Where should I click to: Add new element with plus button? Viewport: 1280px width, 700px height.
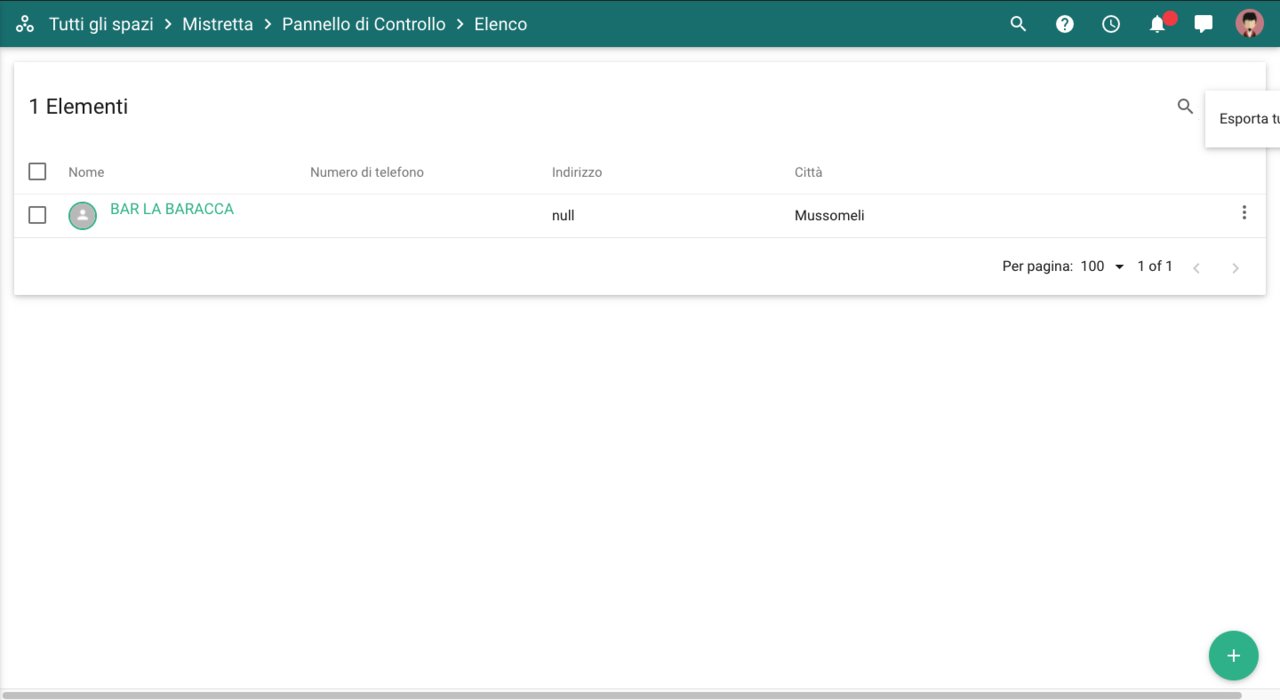pos(1233,656)
